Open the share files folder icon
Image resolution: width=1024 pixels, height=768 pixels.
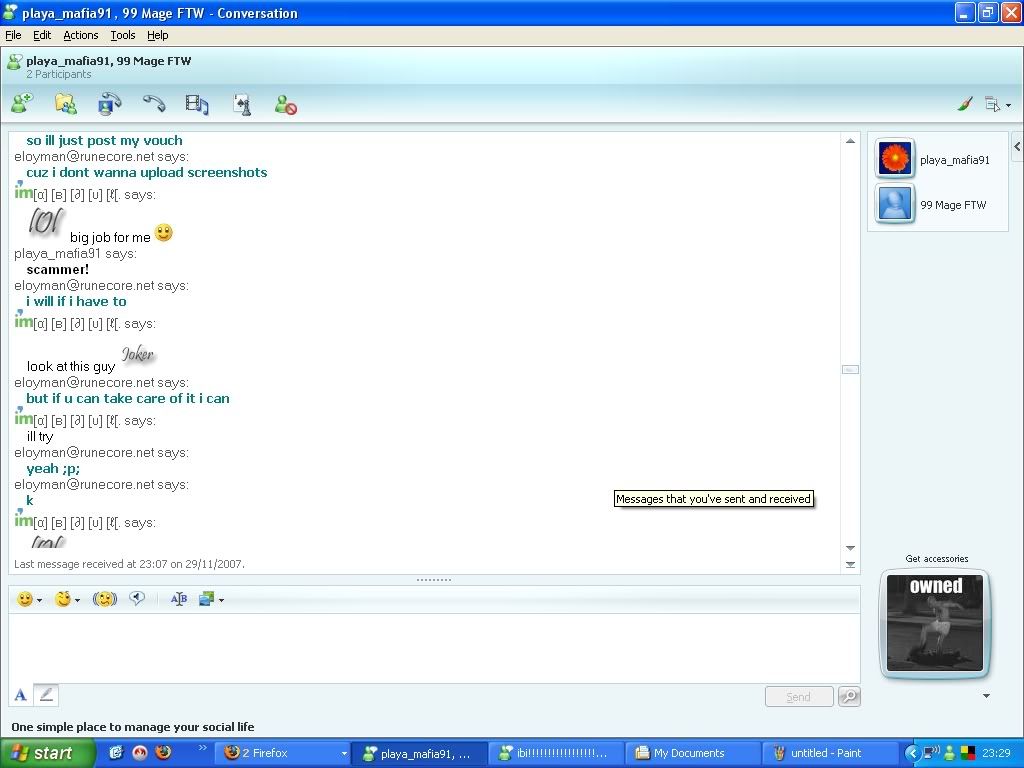[x=66, y=103]
